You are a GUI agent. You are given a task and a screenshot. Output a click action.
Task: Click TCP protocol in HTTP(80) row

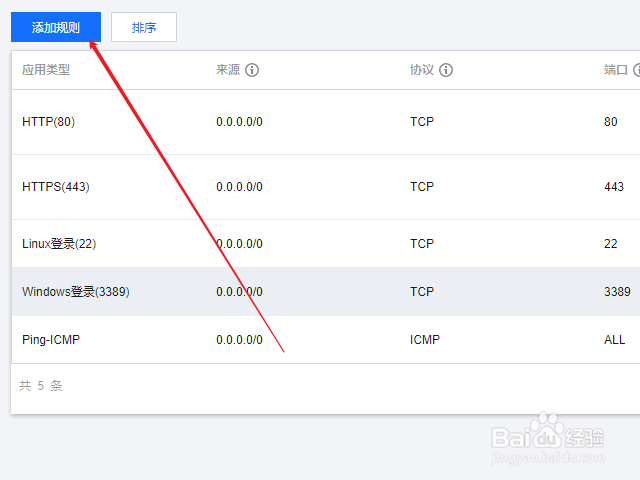coord(422,122)
